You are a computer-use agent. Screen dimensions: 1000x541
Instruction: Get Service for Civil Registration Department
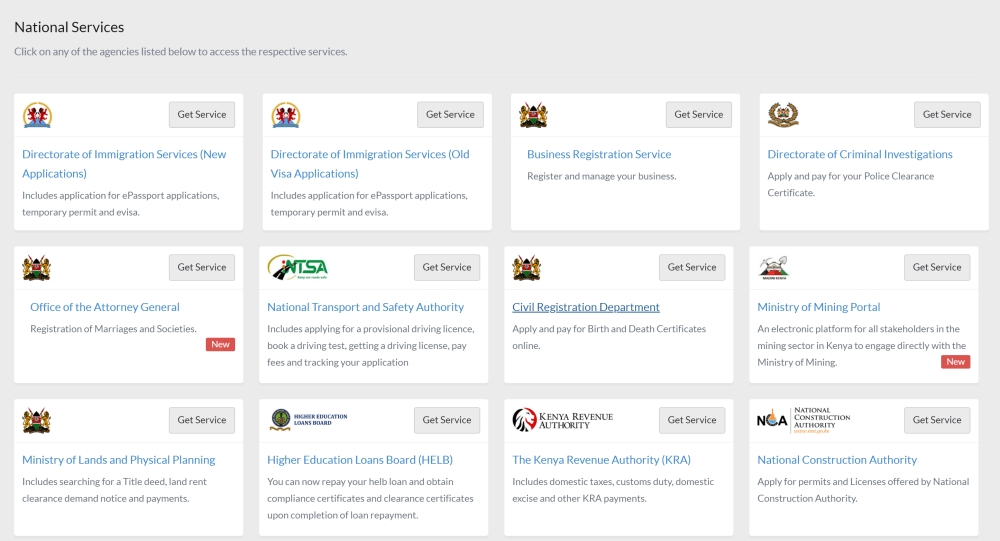(x=692, y=267)
